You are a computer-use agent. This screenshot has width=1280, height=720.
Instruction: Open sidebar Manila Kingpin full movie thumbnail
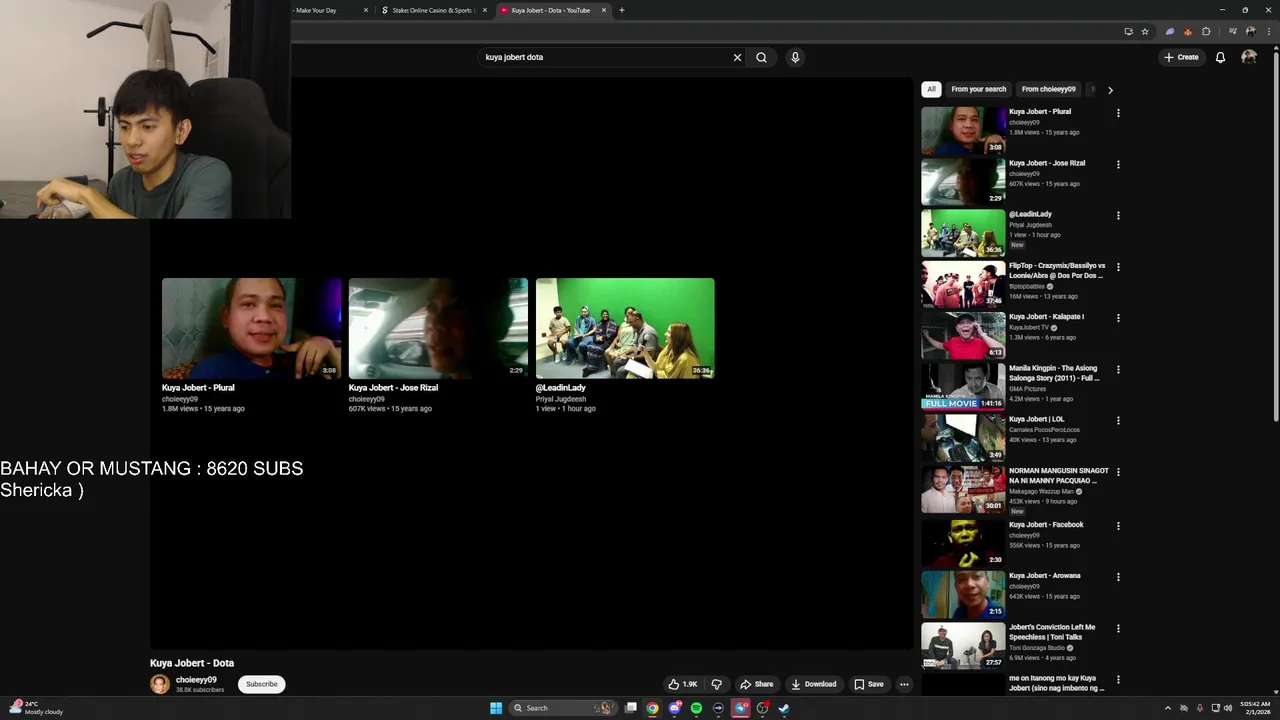point(963,386)
